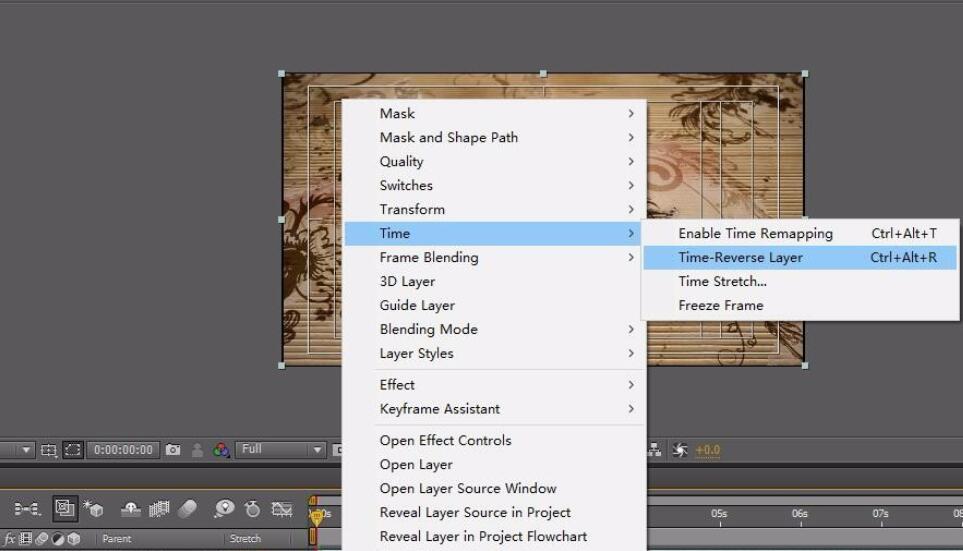This screenshot has width=963, height=551.
Task: Click the Brainstorm lightbulb bubble icon
Action: point(224,509)
